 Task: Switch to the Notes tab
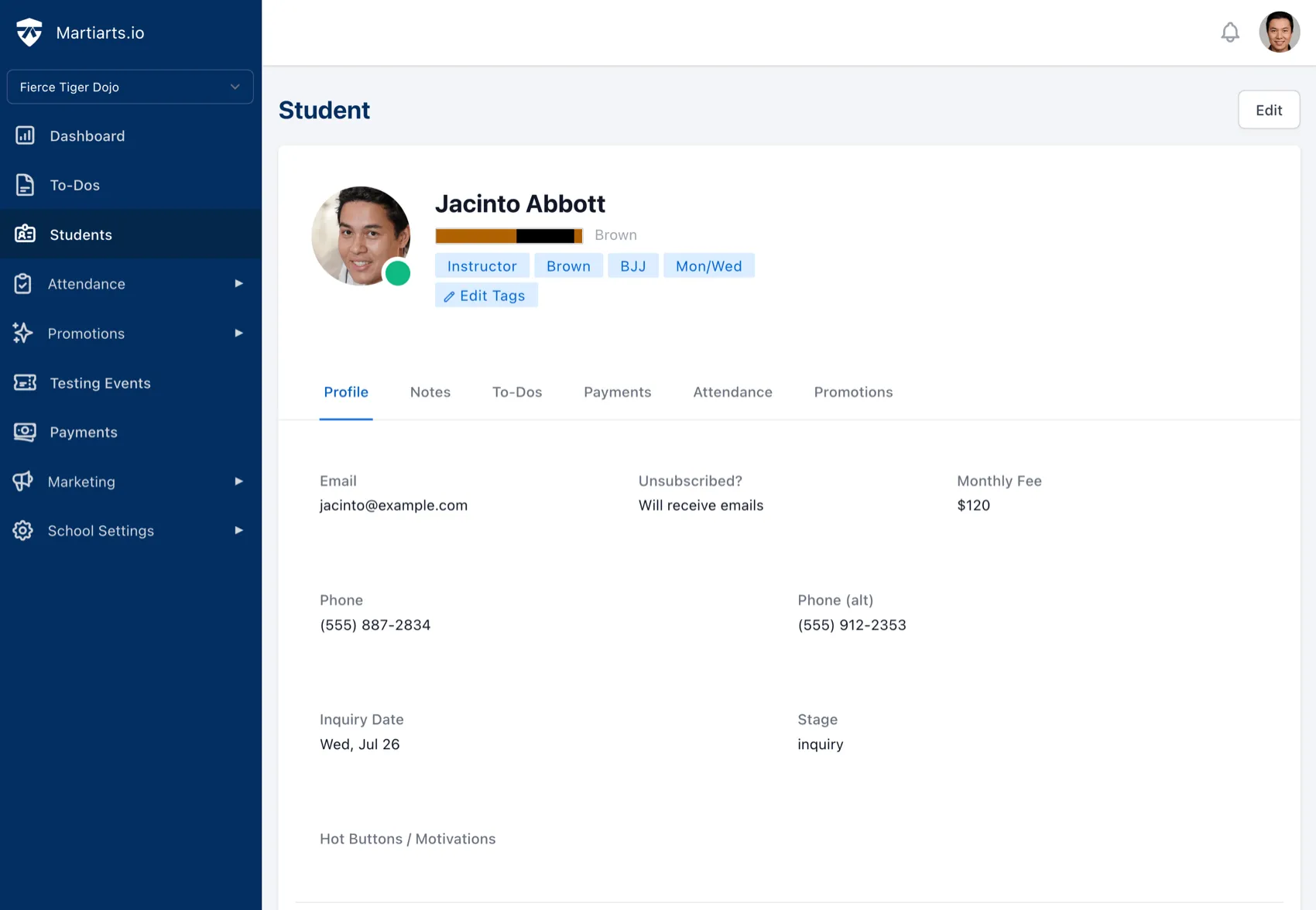(430, 392)
